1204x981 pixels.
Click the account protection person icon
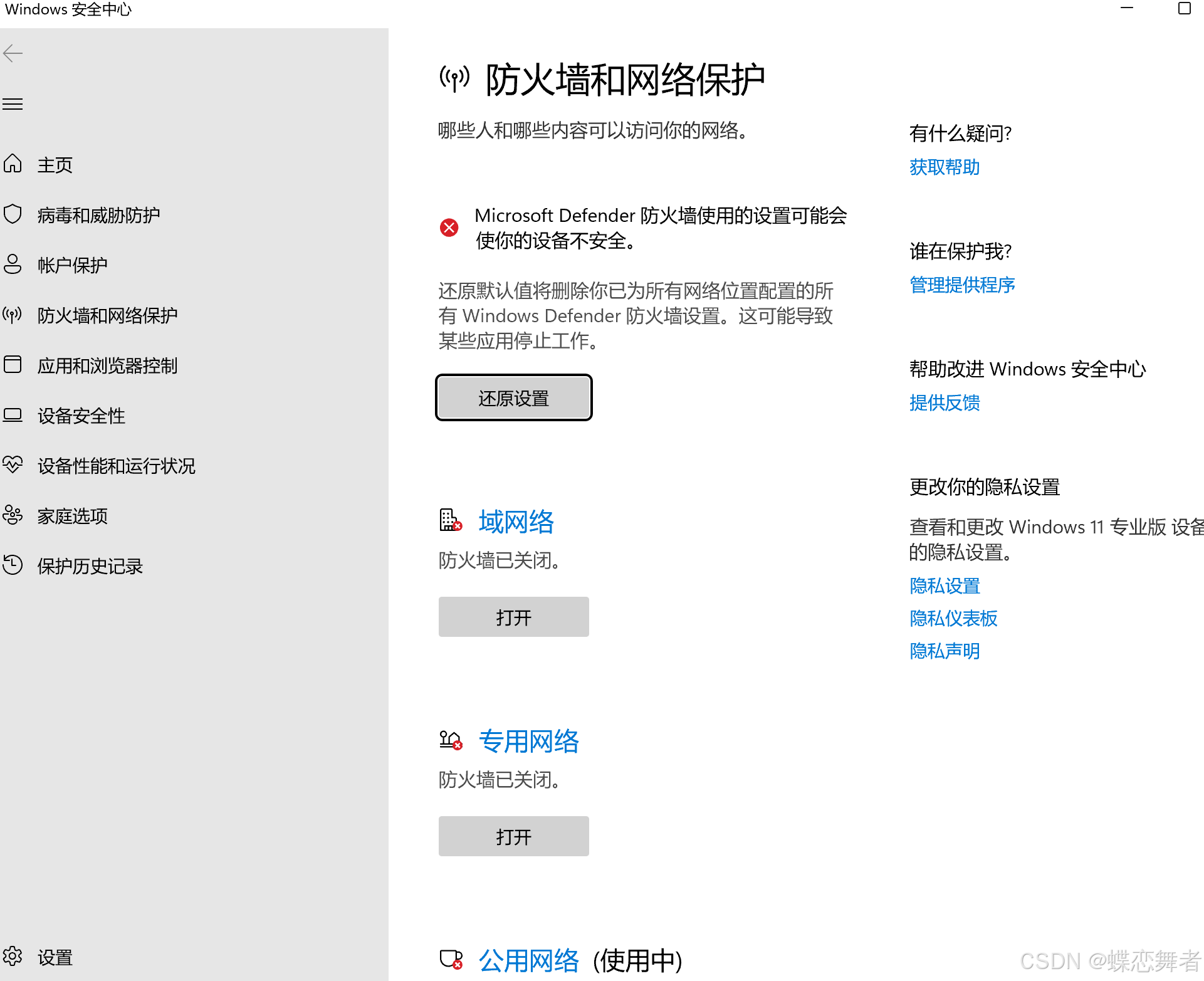click(13, 265)
